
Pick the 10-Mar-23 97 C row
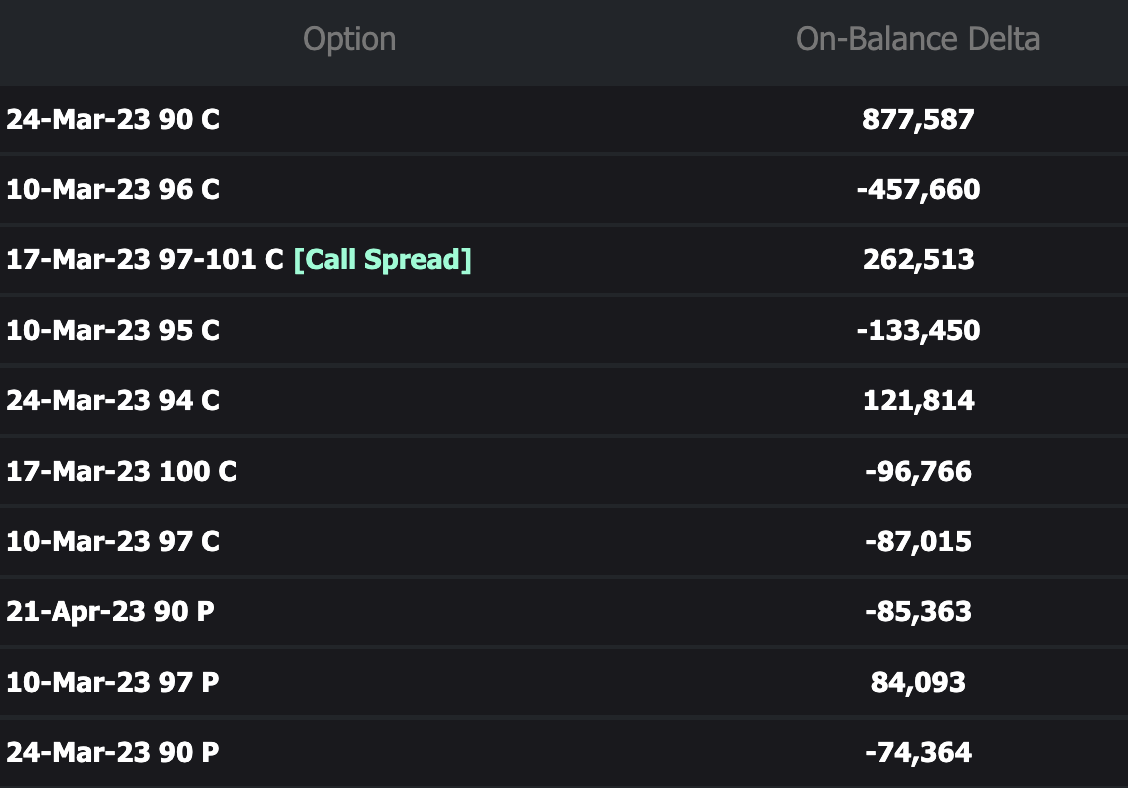(x=564, y=542)
